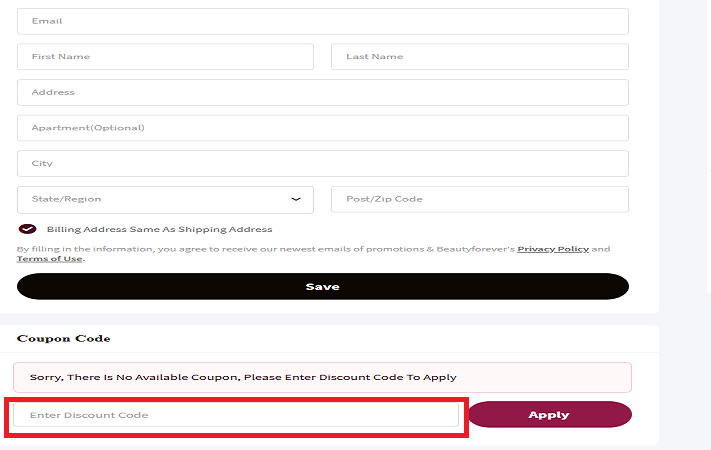Select the Address text box

322,93
